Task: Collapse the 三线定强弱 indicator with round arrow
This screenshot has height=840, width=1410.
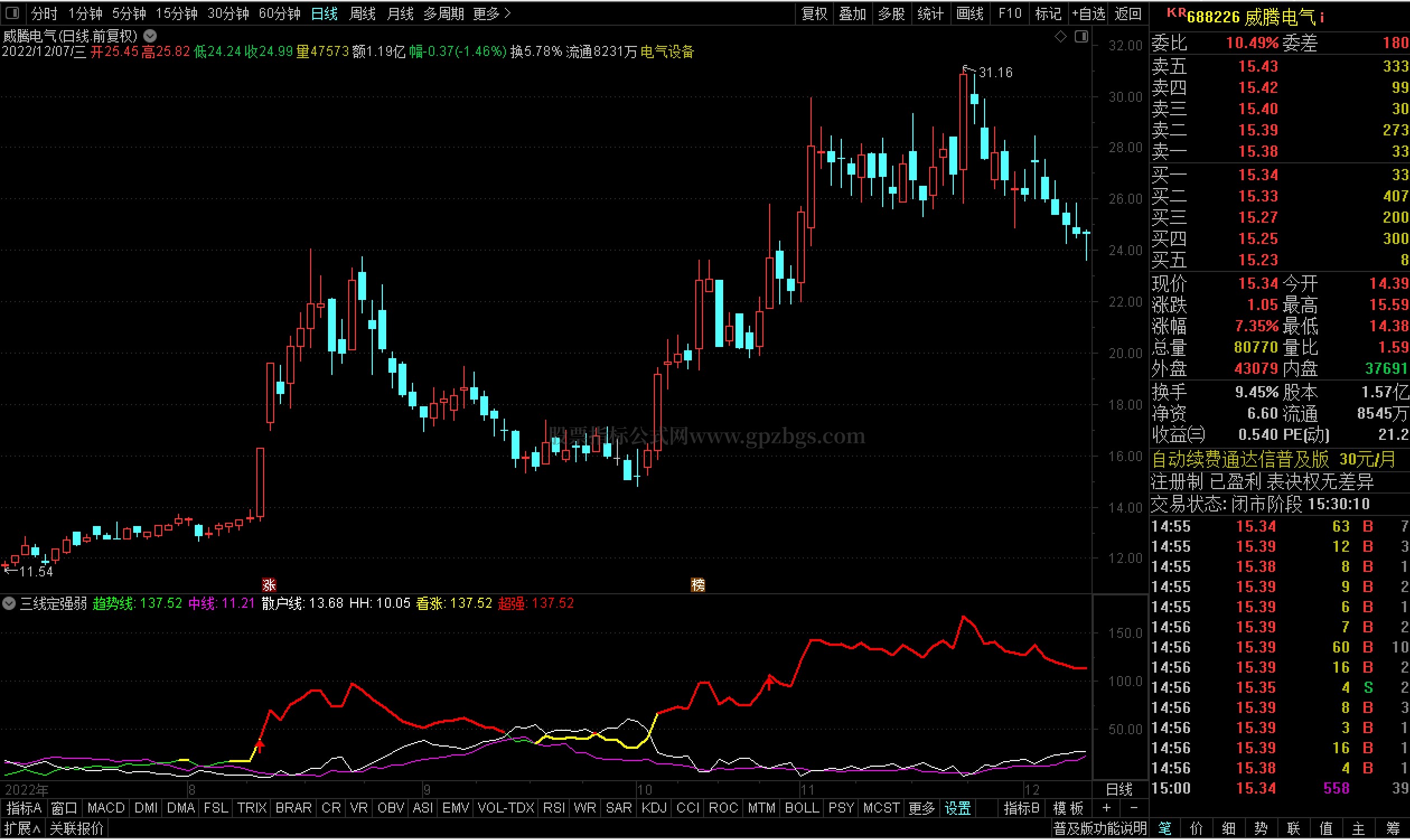Action: click(x=8, y=603)
